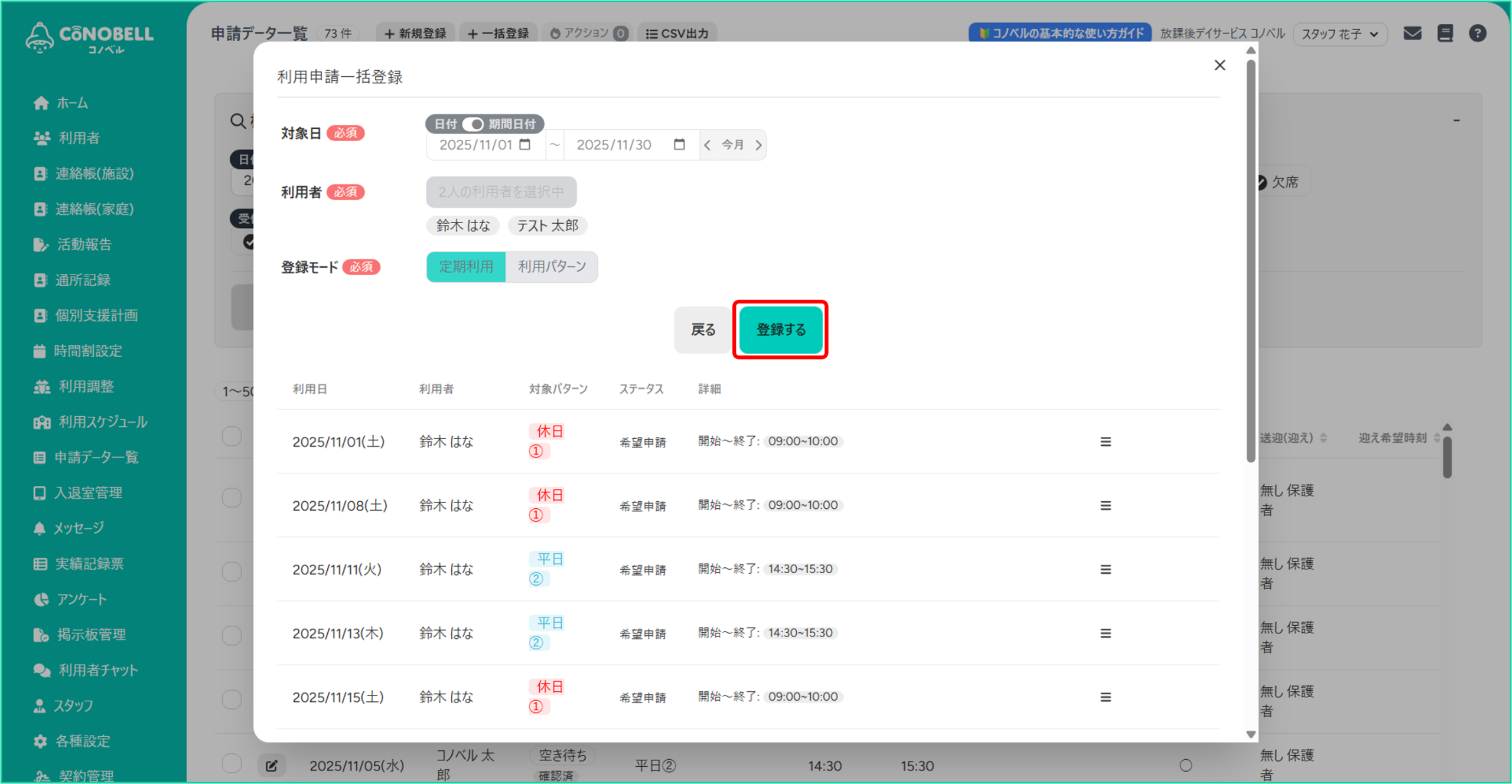
Task: Toggle the 日付 / 期間日付 switch
Action: click(472, 124)
